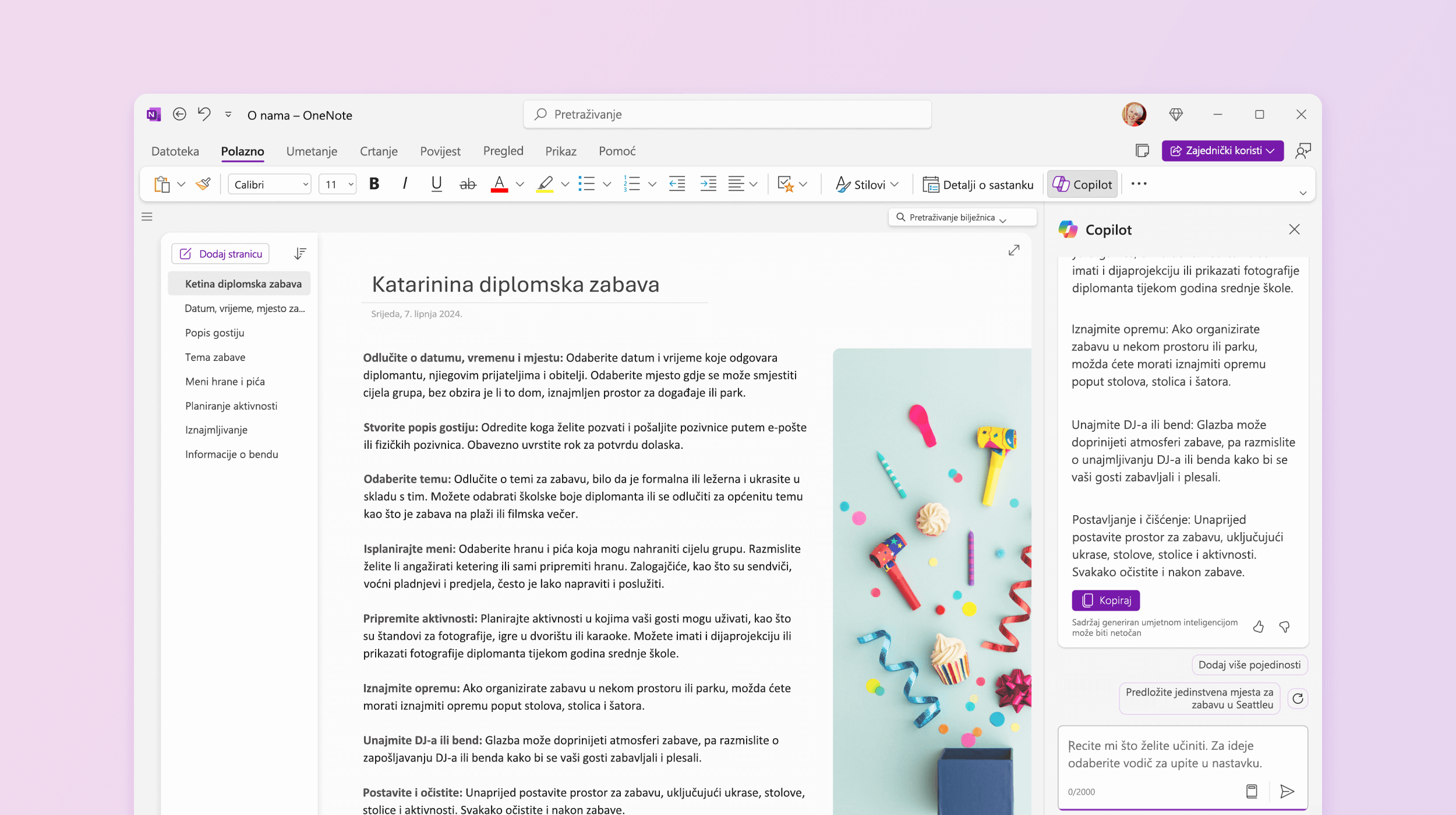The image size is (1456, 815).
Task: Click Dodaj stranicu button
Action: click(221, 254)
